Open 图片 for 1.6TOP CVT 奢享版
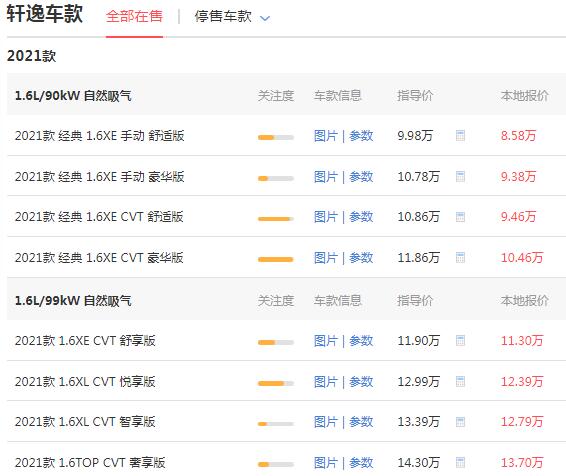 (326, 462)
